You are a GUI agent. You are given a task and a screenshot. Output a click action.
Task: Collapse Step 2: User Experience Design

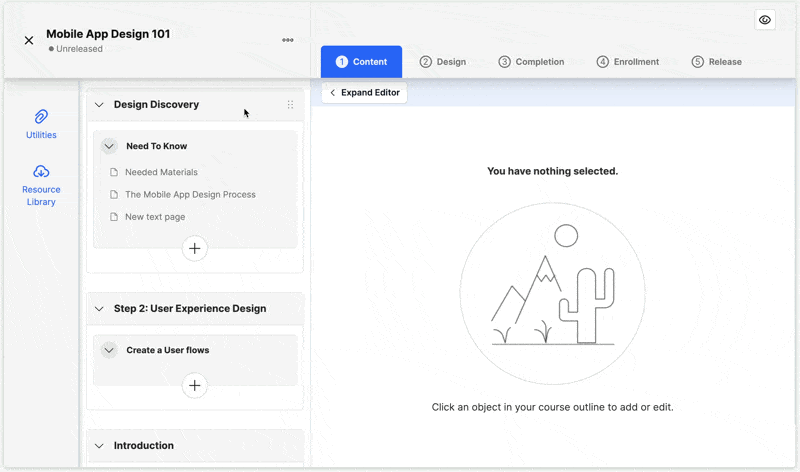[99, 309]
